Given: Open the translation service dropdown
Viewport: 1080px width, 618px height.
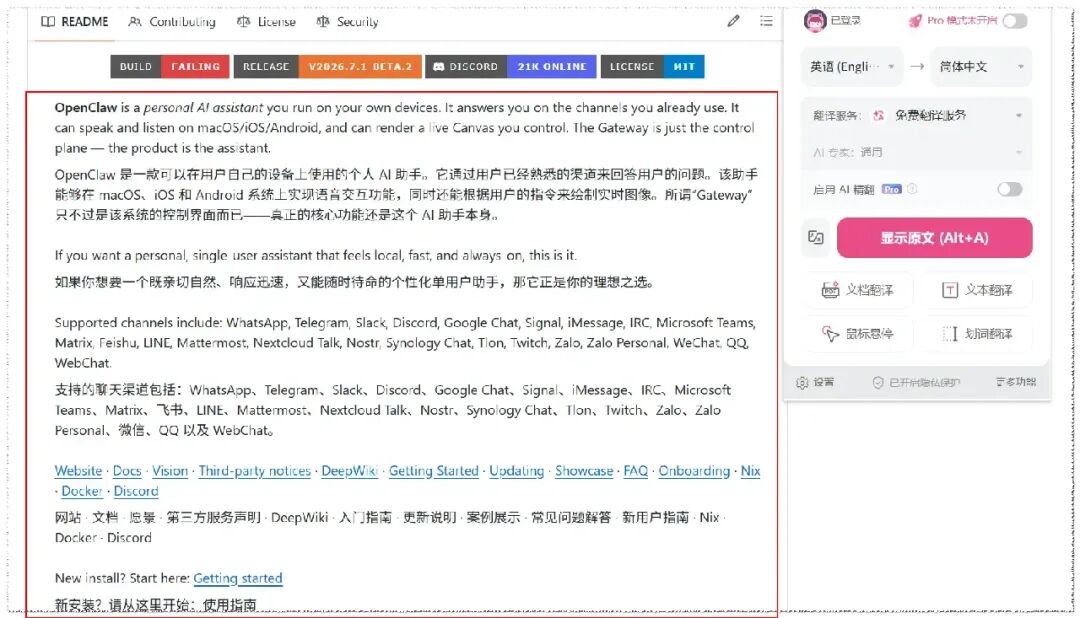Looking at the screenshot, I should click(x=916, y=115).
